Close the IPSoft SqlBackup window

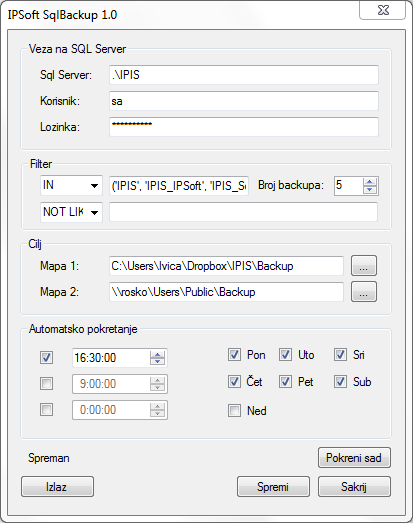coord(383,10)
